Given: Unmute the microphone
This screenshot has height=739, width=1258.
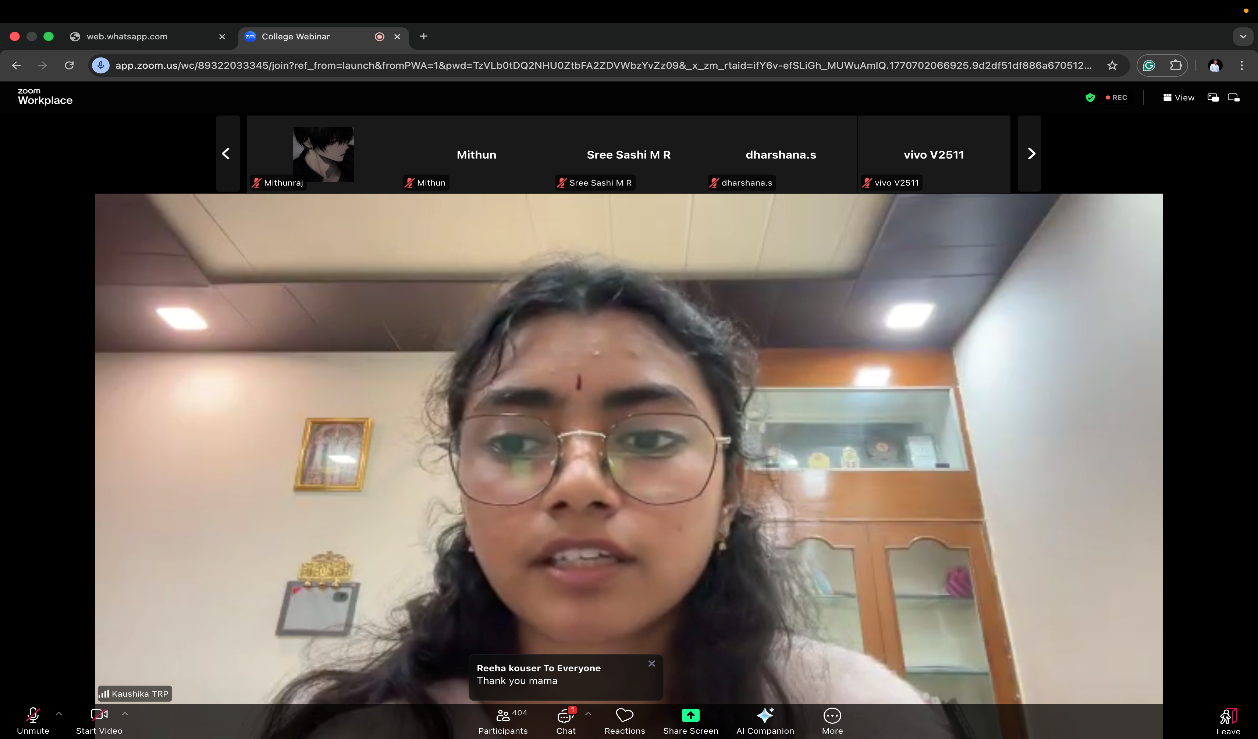Looking at the screenshot, I should click(x=32, y=719).
